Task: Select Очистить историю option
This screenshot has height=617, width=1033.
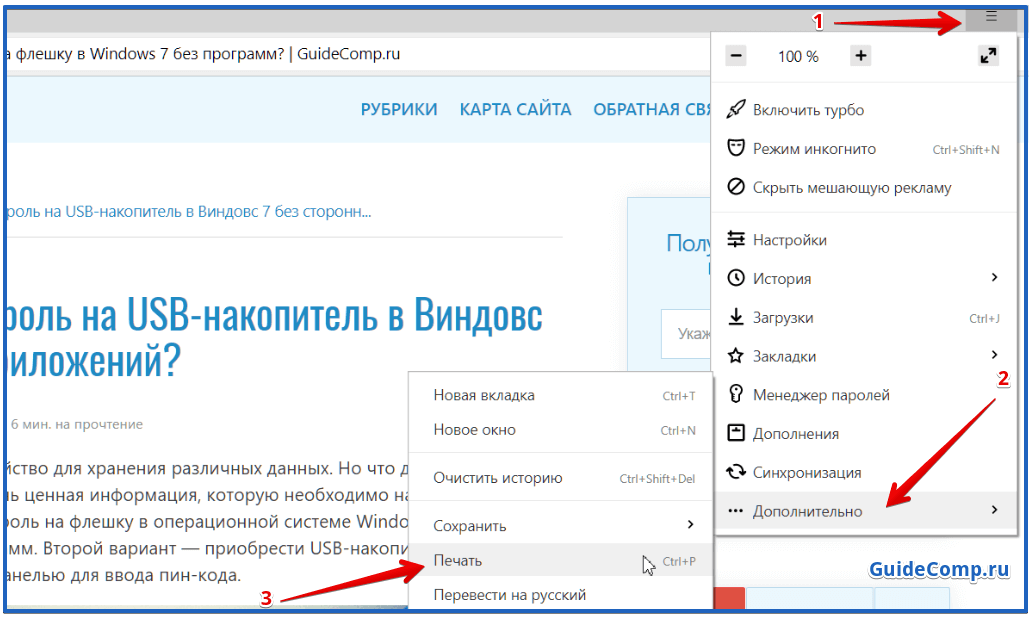Action: click(x=561, y=478)
